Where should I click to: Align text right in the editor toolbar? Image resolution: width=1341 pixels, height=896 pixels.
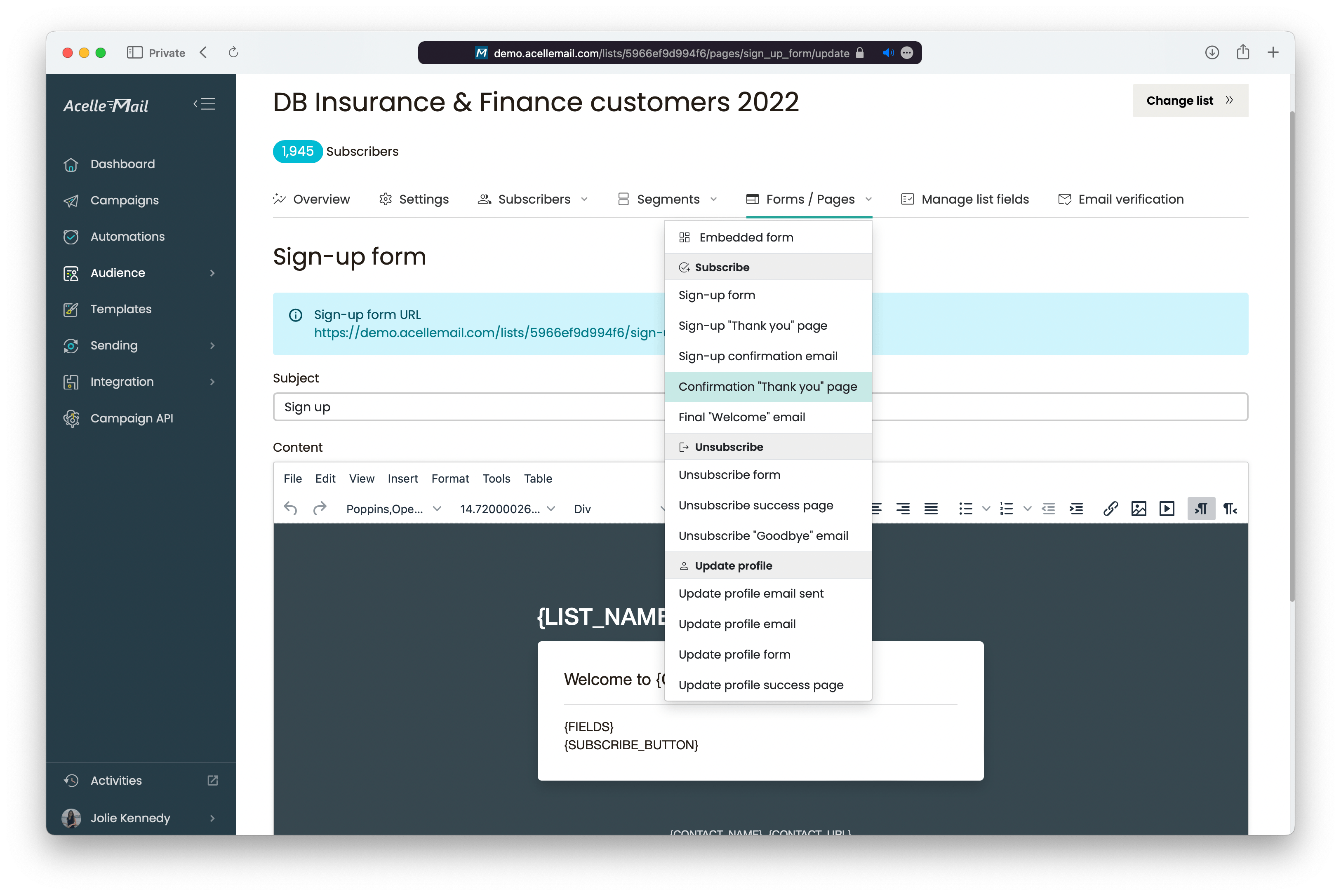[x=903, y=509]
